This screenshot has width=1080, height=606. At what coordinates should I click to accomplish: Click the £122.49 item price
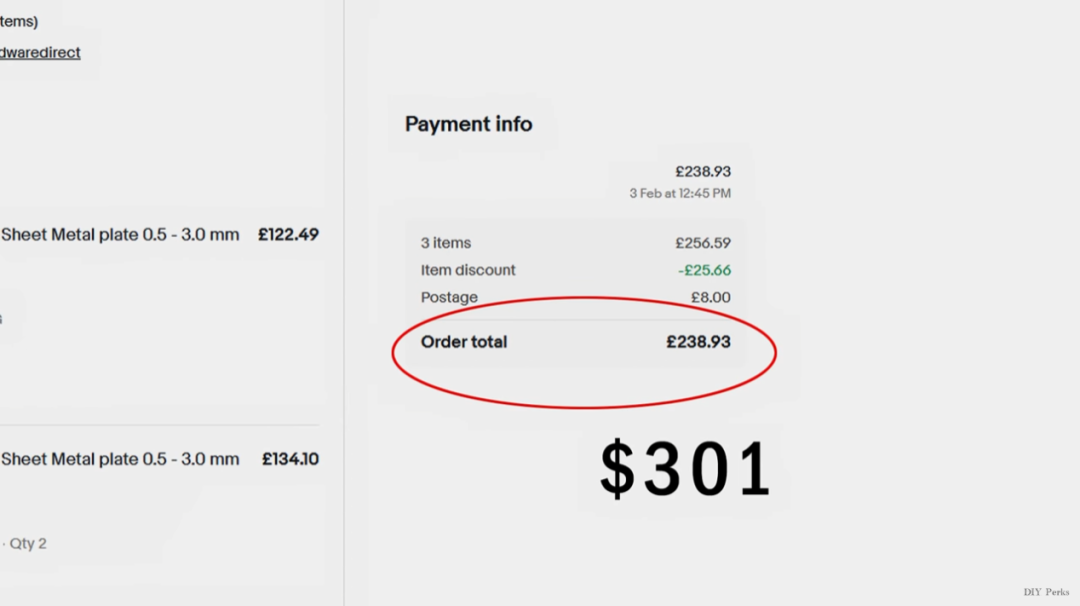tap(288, 235)
